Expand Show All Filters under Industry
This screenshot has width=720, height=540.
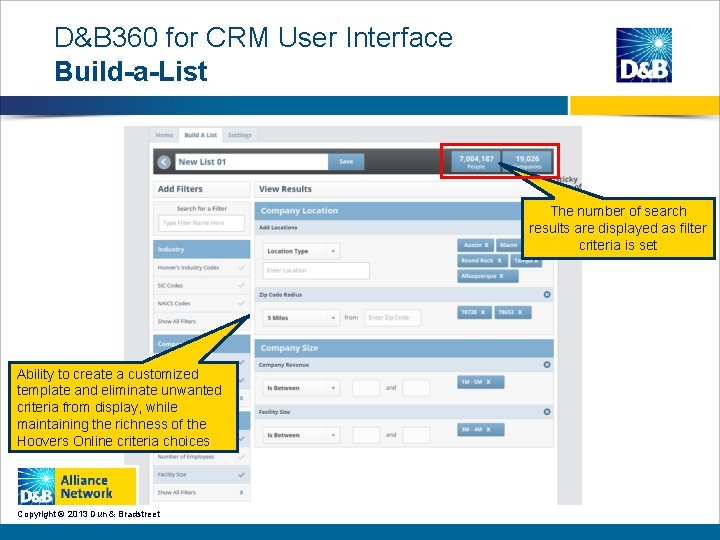pyautogui.click(x=177, y=321)
